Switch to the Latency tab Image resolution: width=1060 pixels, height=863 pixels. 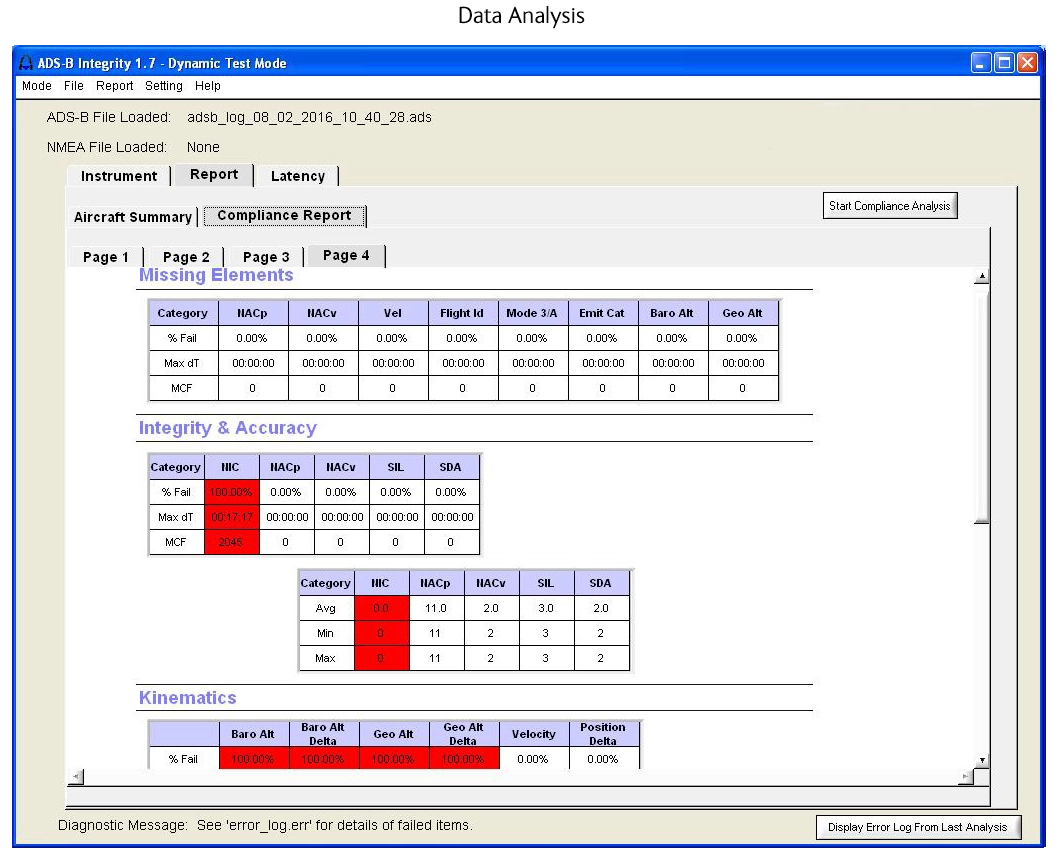click(298, 176)
